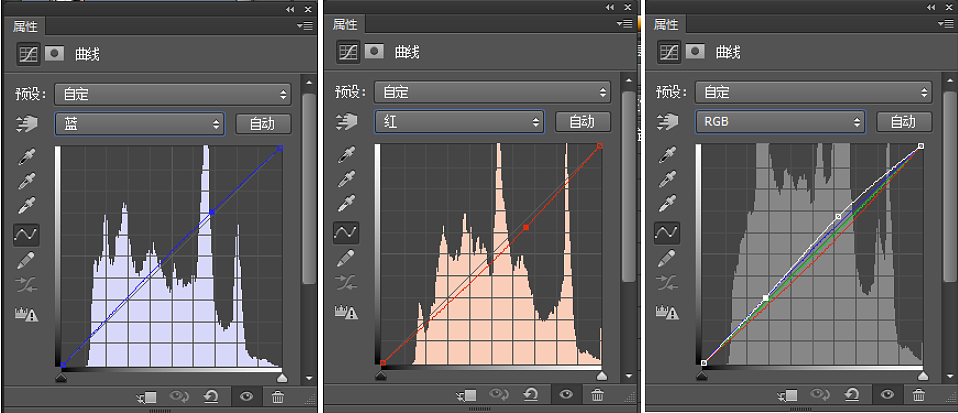Click the 自动 button in the RGB panel
The image size is (958, 413).
pyautogui.click(x=904, y=122)
